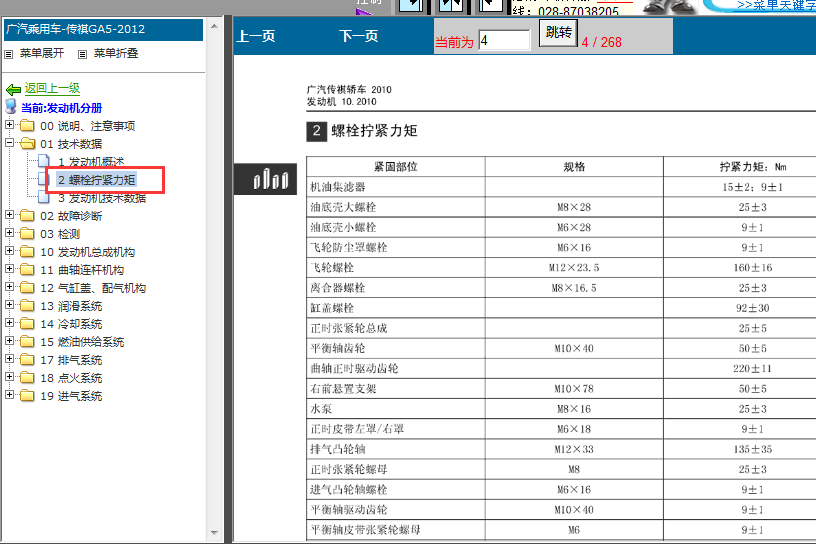Click the 跳转 jump button
Screen dimensions: 816x544
point(558,33)
